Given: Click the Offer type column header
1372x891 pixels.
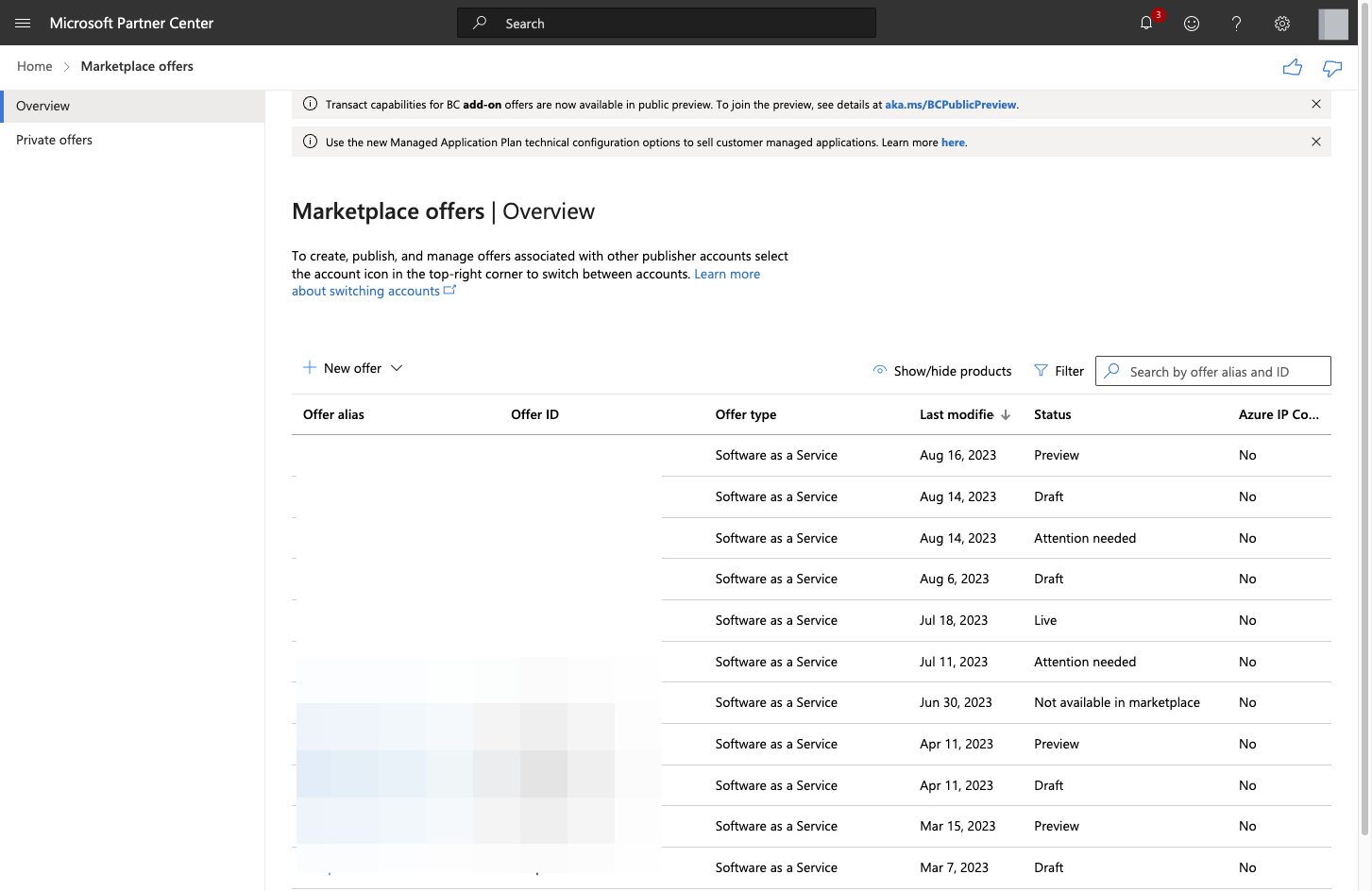Looking at the screenshot, I should [x=746, y=414].
